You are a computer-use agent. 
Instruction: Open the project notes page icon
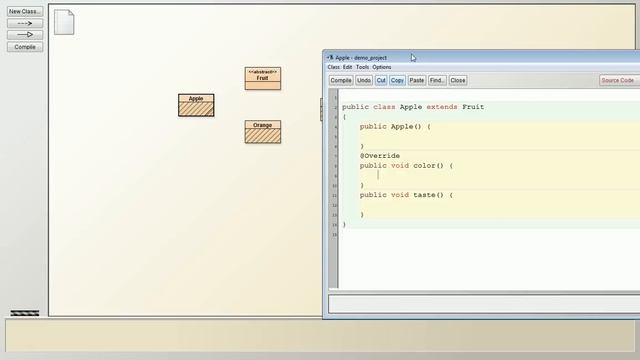coord(64,22)
